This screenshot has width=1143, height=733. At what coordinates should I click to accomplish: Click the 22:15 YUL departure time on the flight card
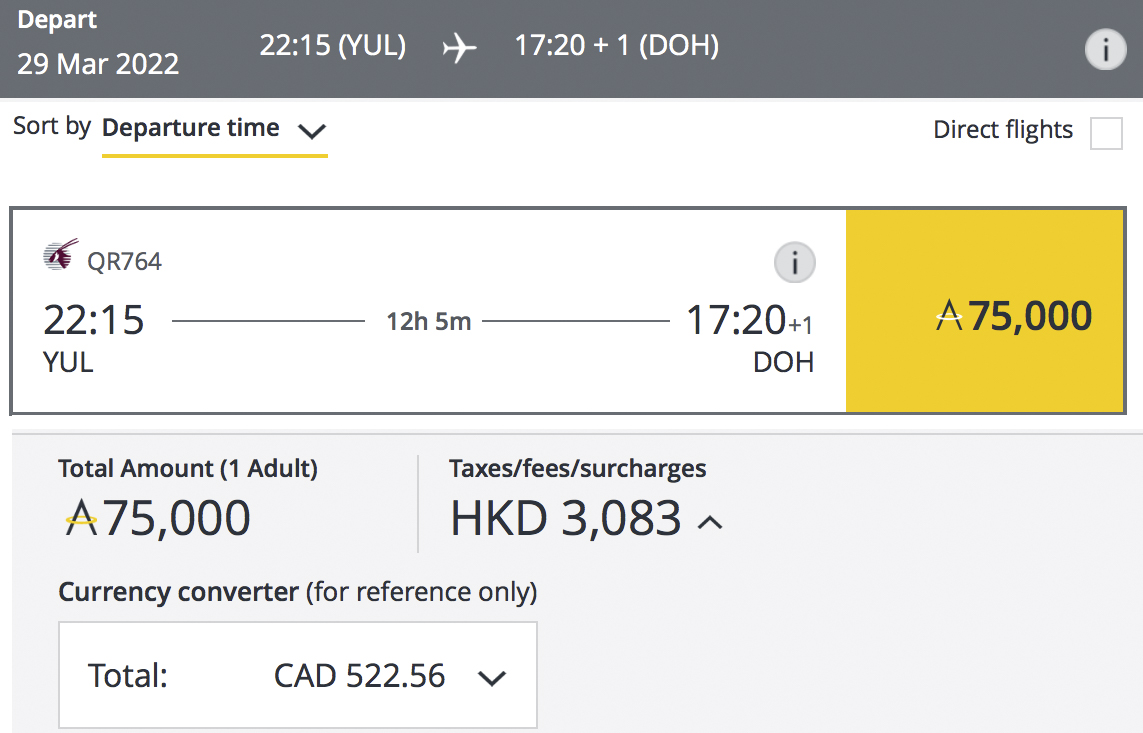click(93, 322)
